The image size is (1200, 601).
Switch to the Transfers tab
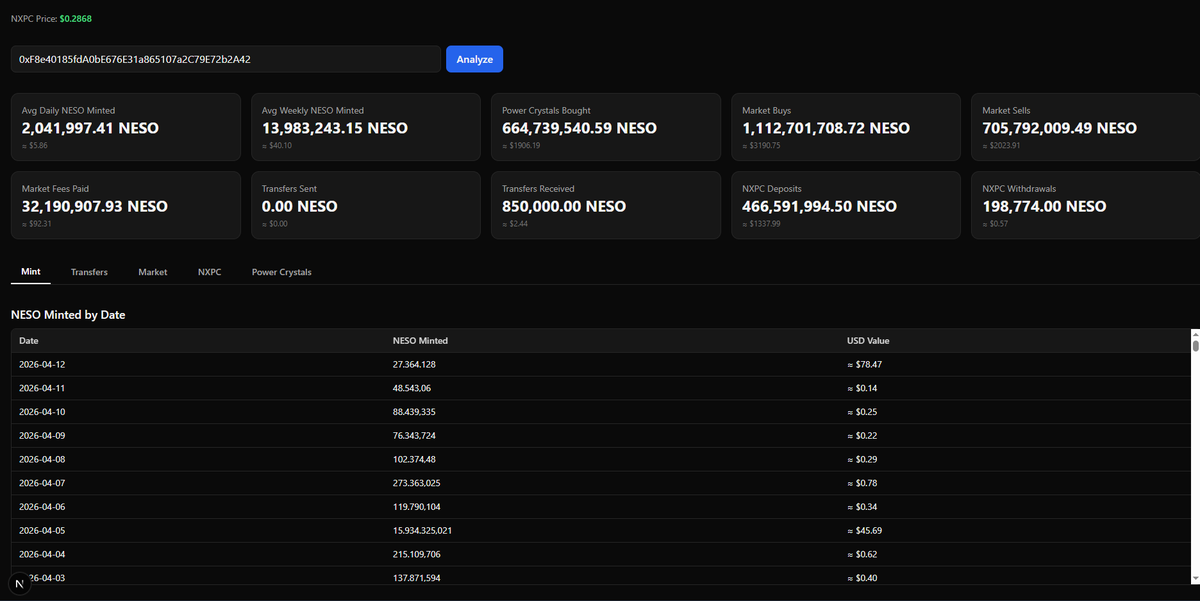(x=89, y=271)
